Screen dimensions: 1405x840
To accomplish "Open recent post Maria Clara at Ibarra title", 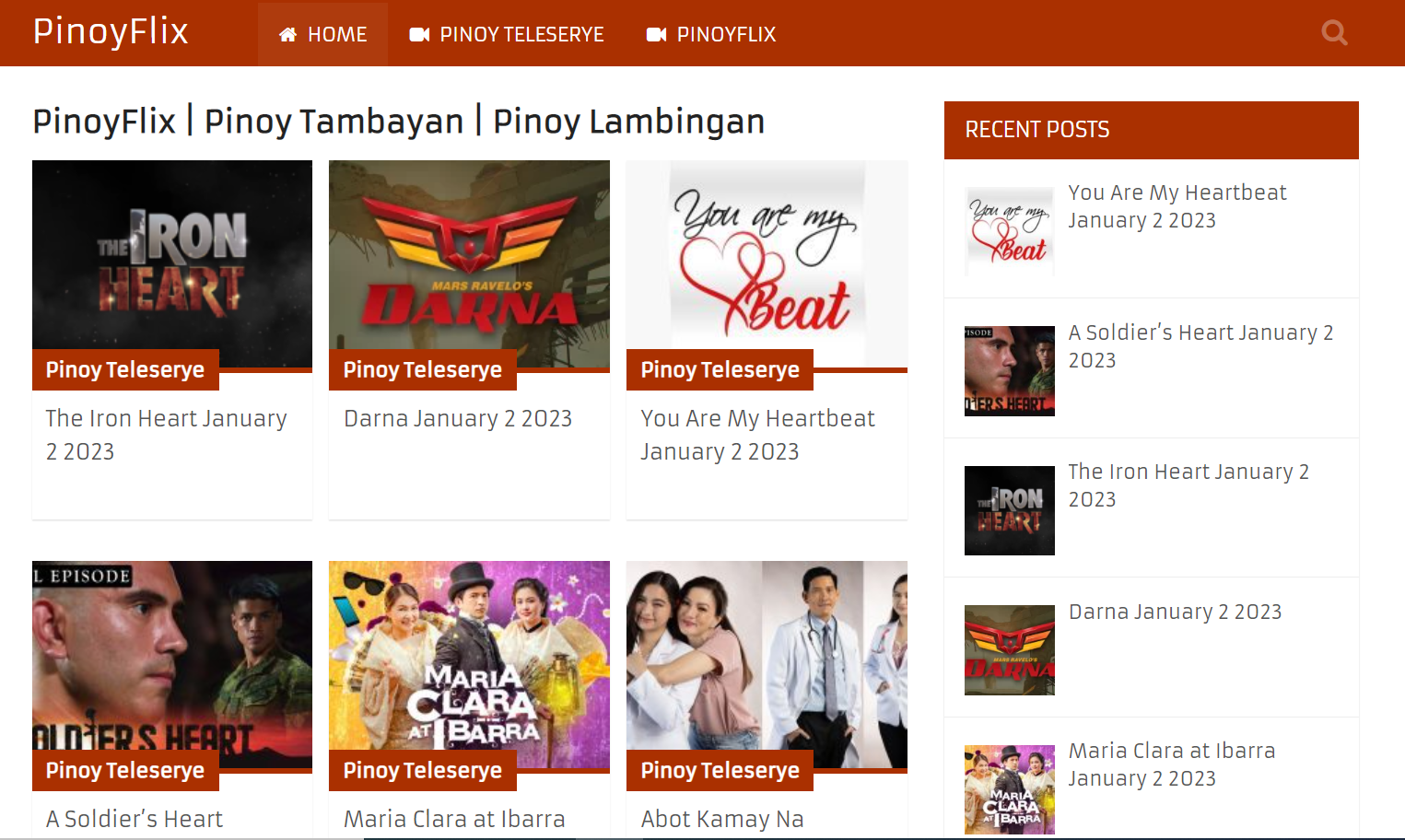I will [1171, 764].
